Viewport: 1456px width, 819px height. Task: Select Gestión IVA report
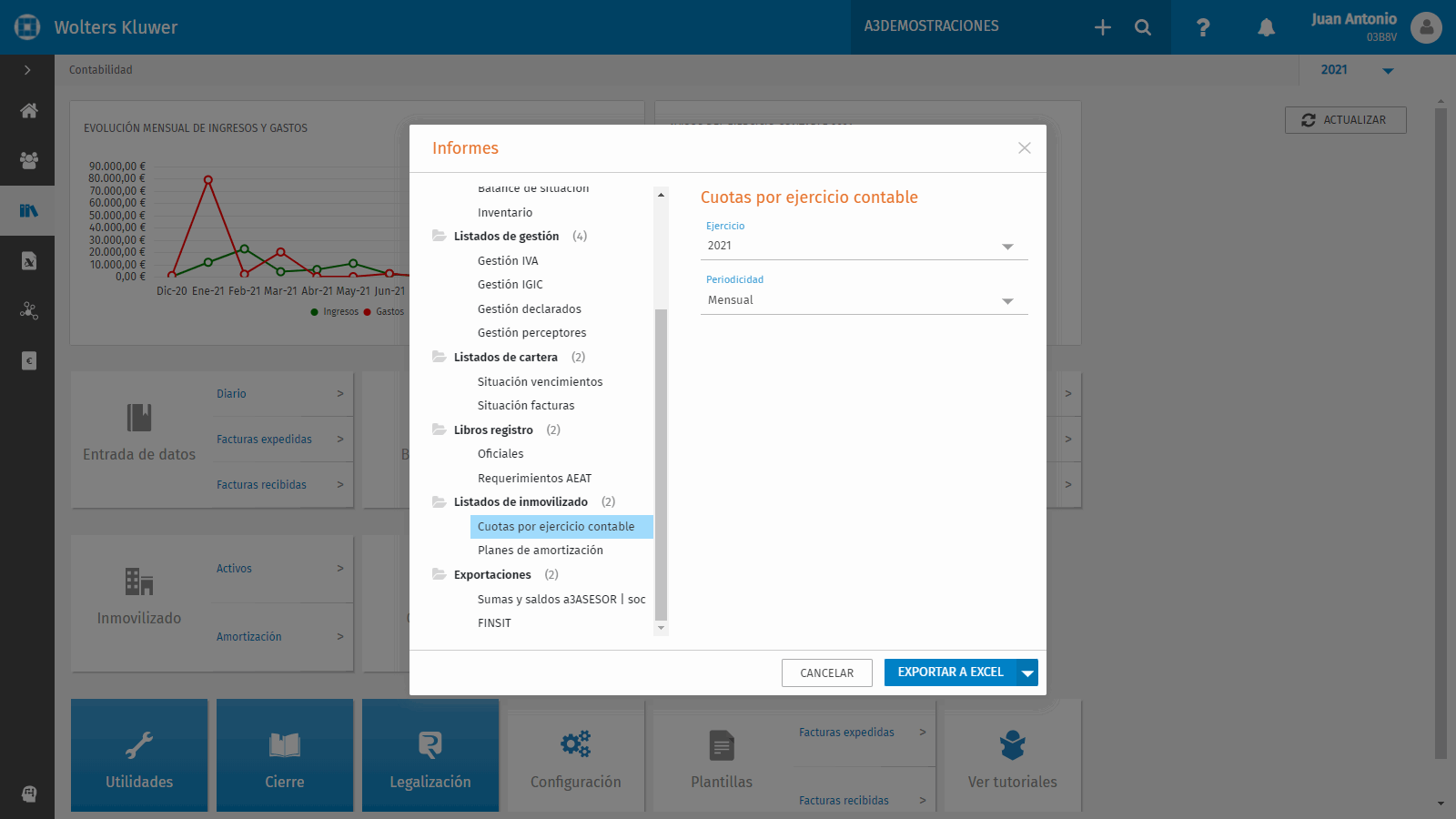[x=508, y=260]
